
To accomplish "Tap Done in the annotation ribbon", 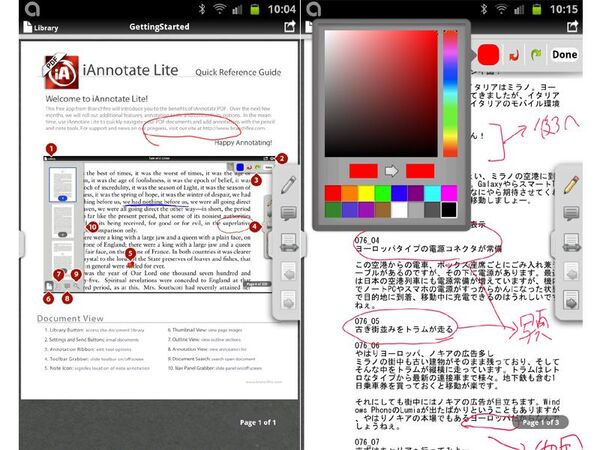I will coord(564,55).
